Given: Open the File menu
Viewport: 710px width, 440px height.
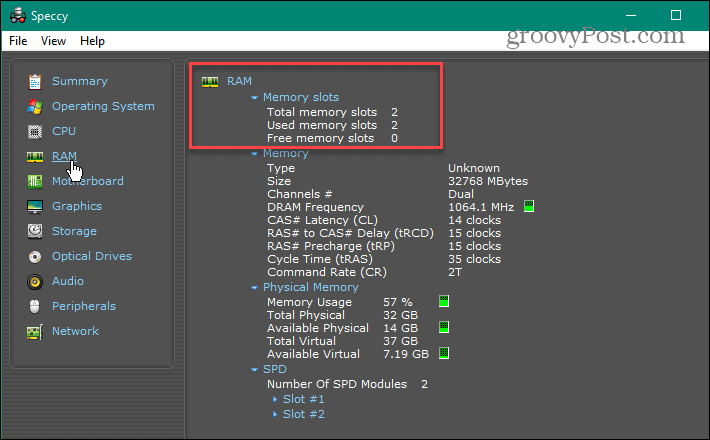Looking at the screenshot, I should coord(18,41).
